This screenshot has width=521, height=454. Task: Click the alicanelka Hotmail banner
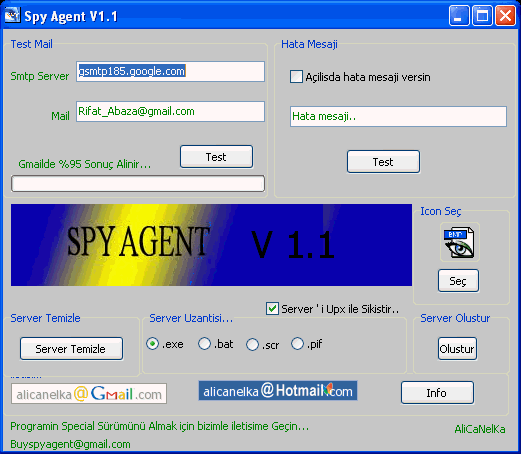pyautogui.click(x=278, y=391)
